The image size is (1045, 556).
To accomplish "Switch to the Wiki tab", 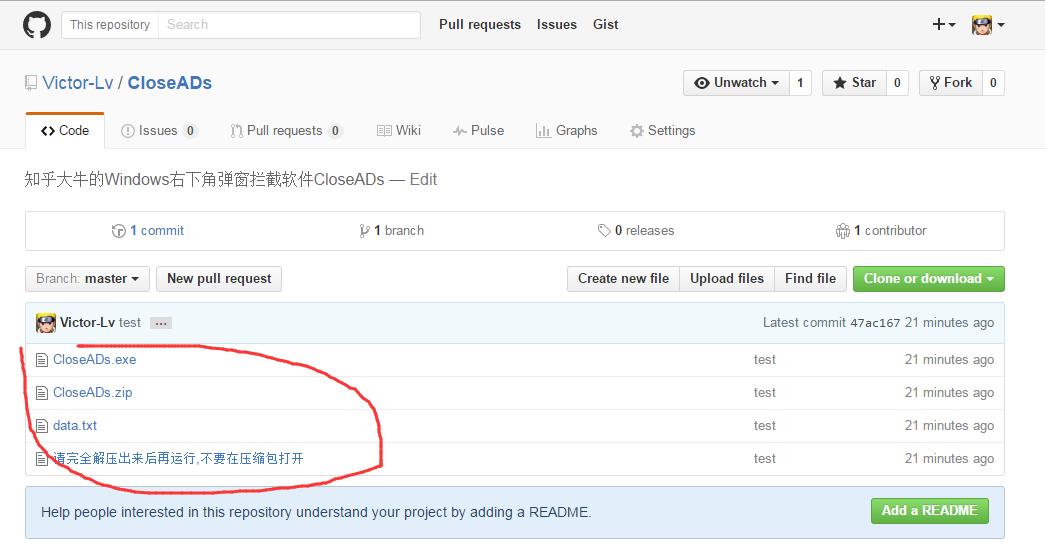I will (x=399, y=131).
